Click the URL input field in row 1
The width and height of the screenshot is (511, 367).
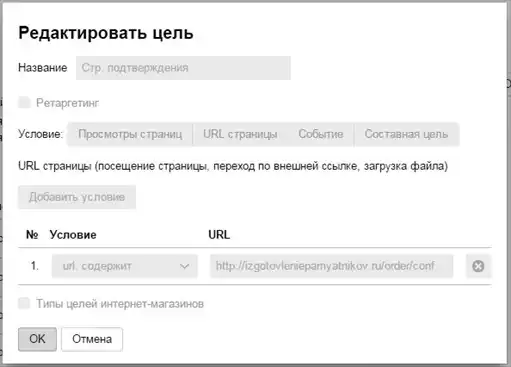[331, 266]
